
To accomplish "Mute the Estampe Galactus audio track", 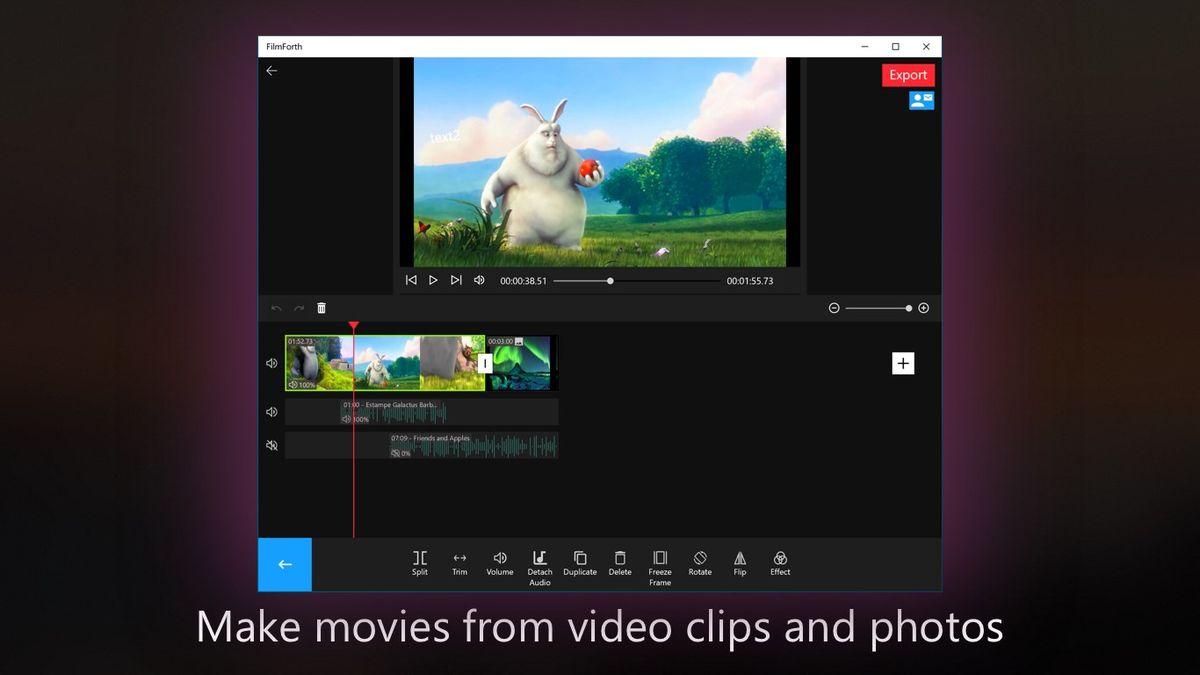I will [272, 412].
